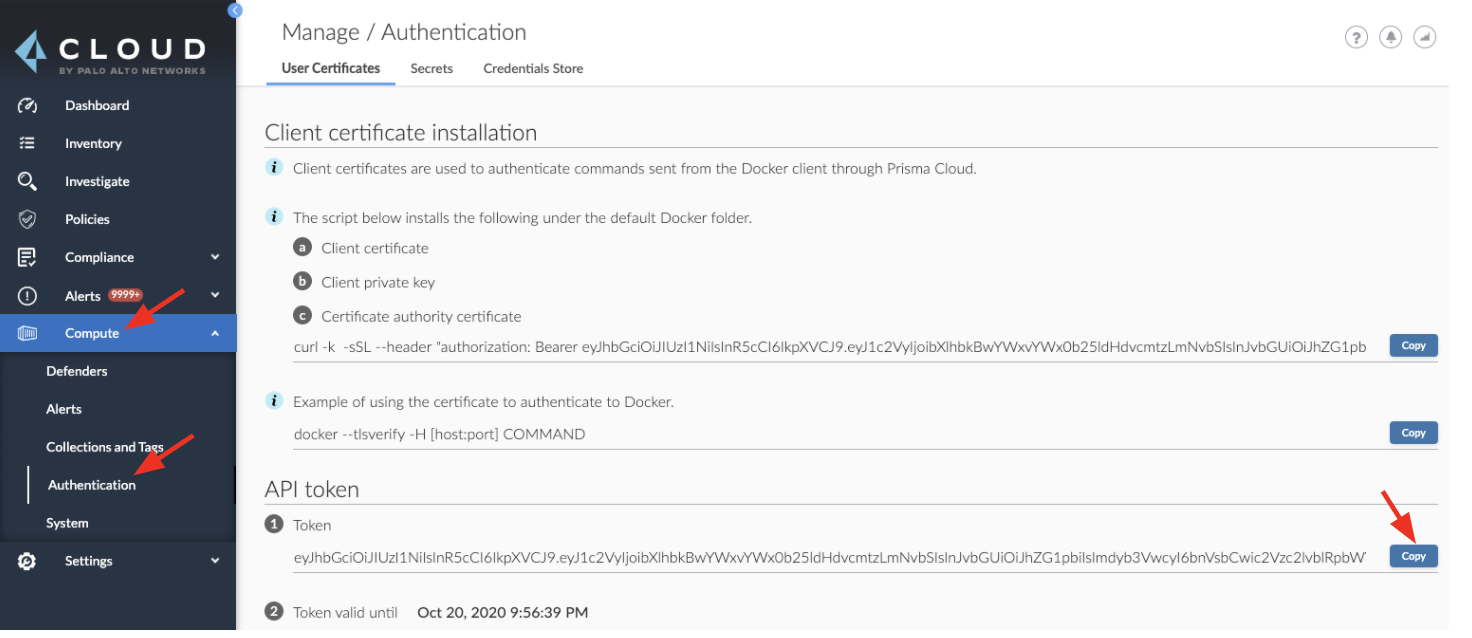Expand the Settings section chevron
Screen dimensions: 1472x638
[x=214, y=561]
